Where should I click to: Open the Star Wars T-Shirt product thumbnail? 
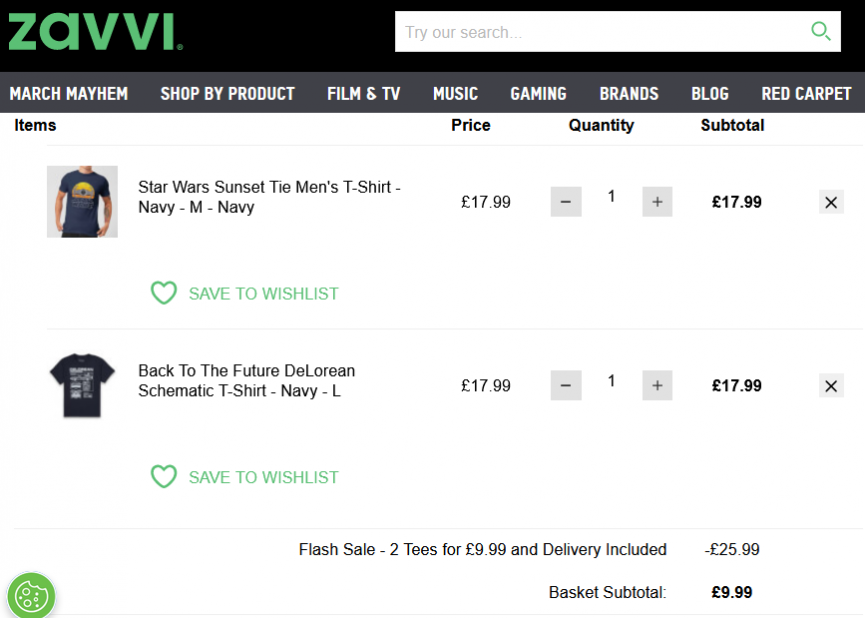82,201
